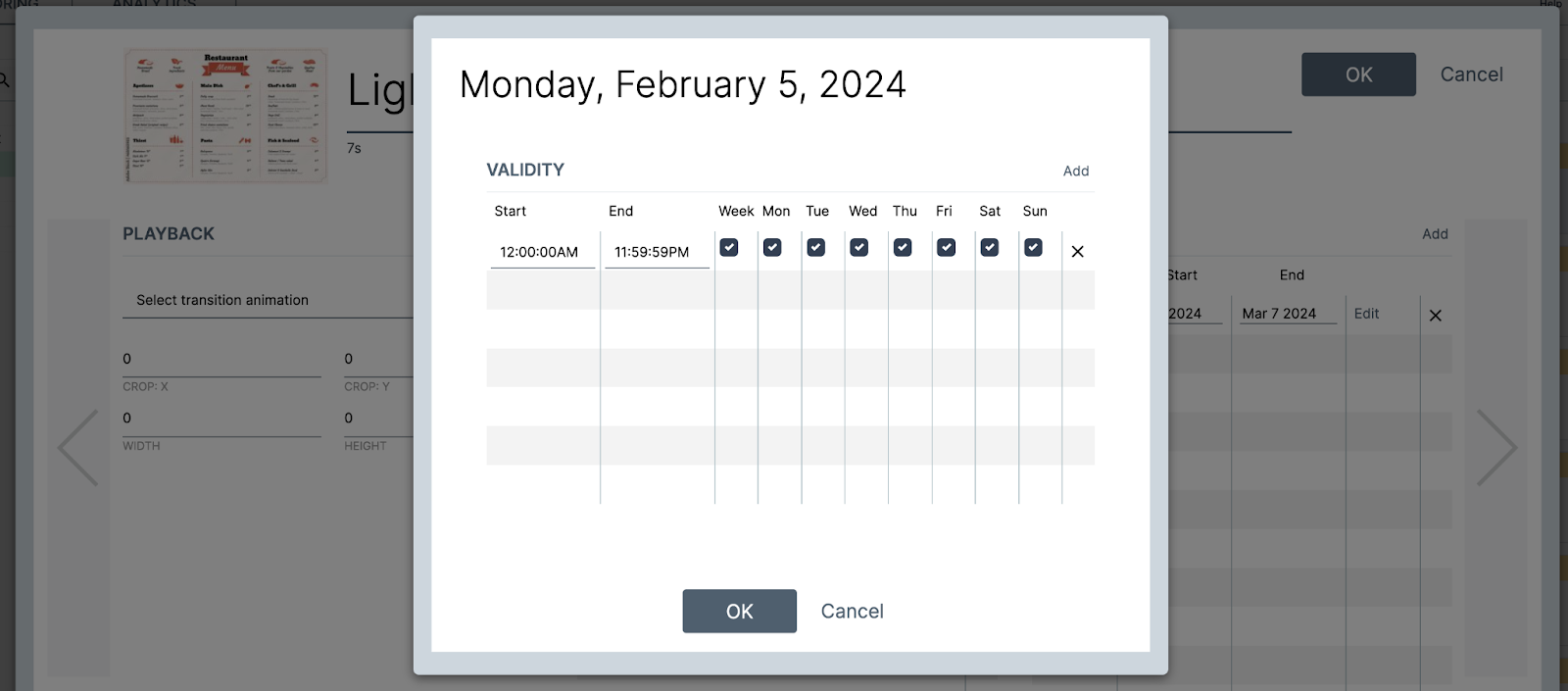
Task: Toggle the Mon checkbox
Action: (x=772, y=248)
